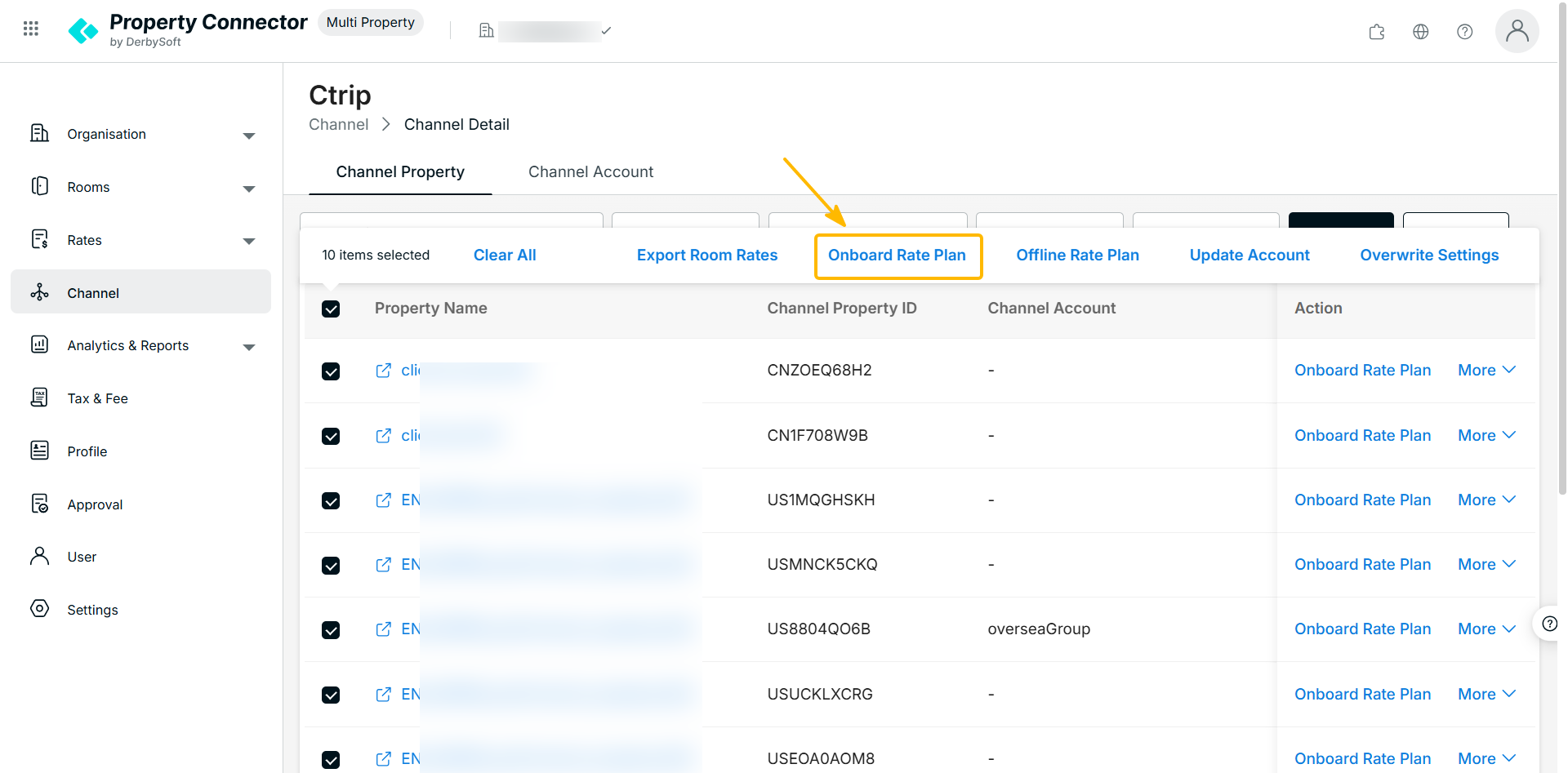1568x773 pixels.
Task: Uncheck the CN1F708W9B row checkbox
Action: [331, 436]
